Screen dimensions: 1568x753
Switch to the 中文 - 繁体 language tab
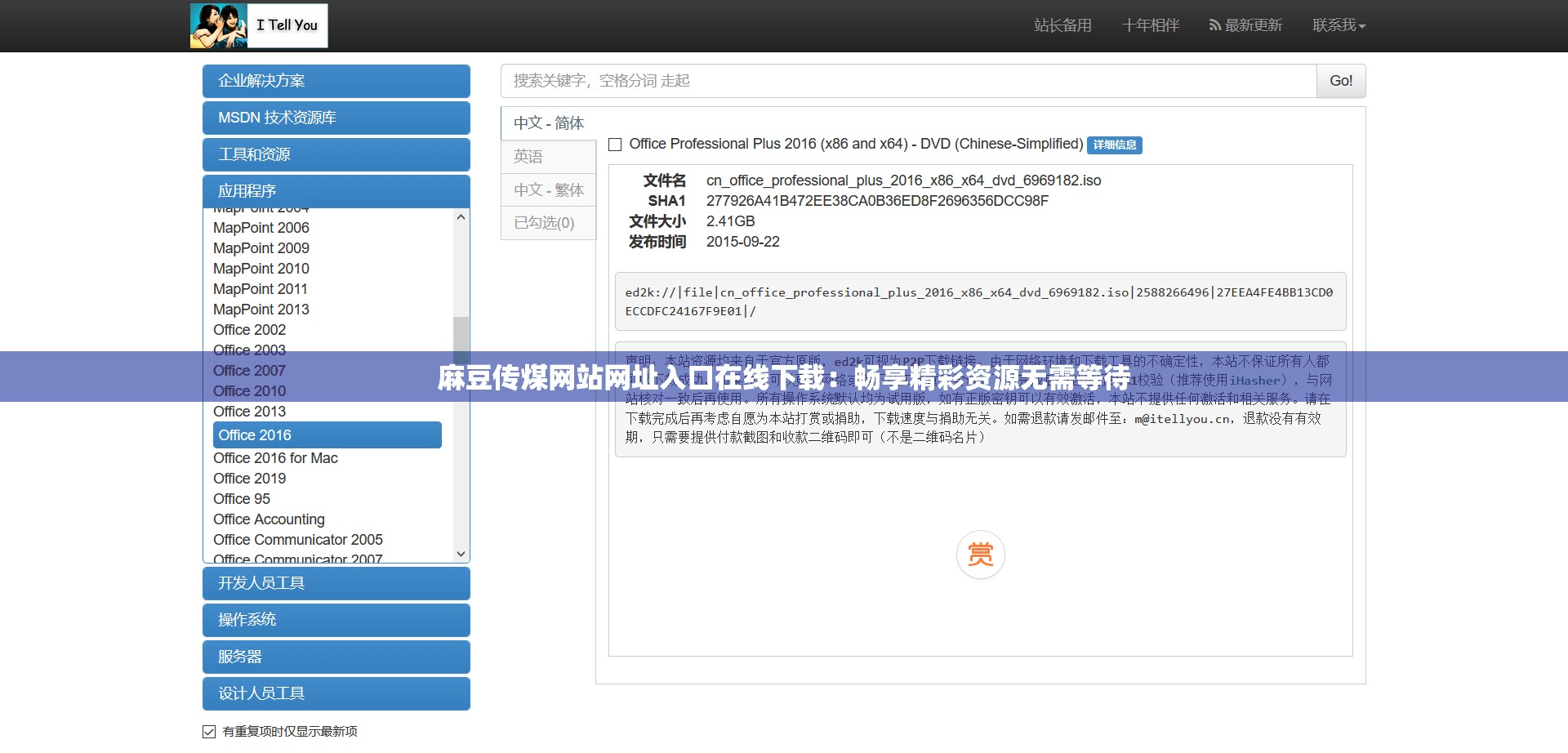tap(548, 190)
